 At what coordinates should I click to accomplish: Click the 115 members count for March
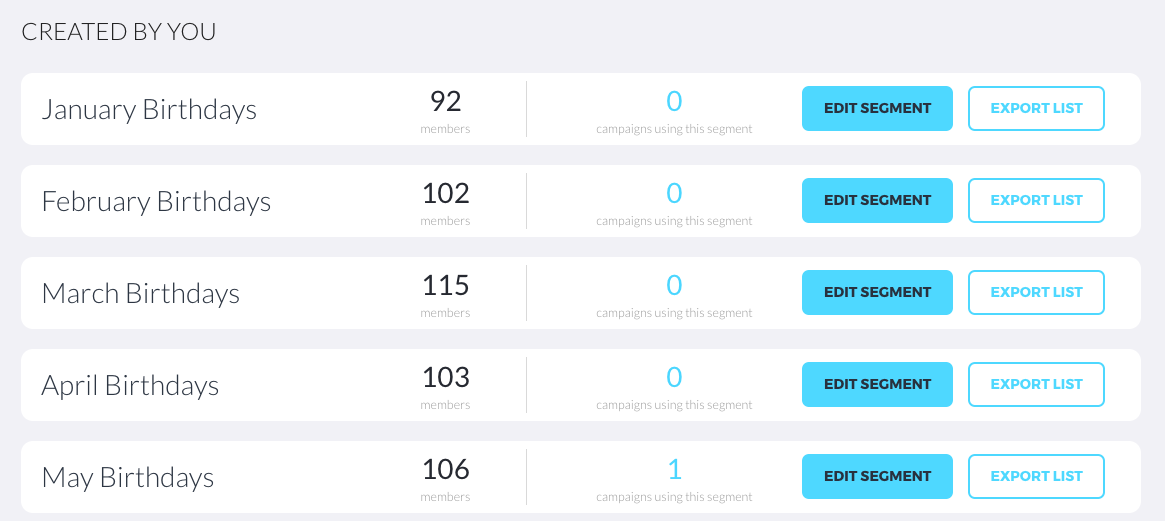(x=445, y=286)
